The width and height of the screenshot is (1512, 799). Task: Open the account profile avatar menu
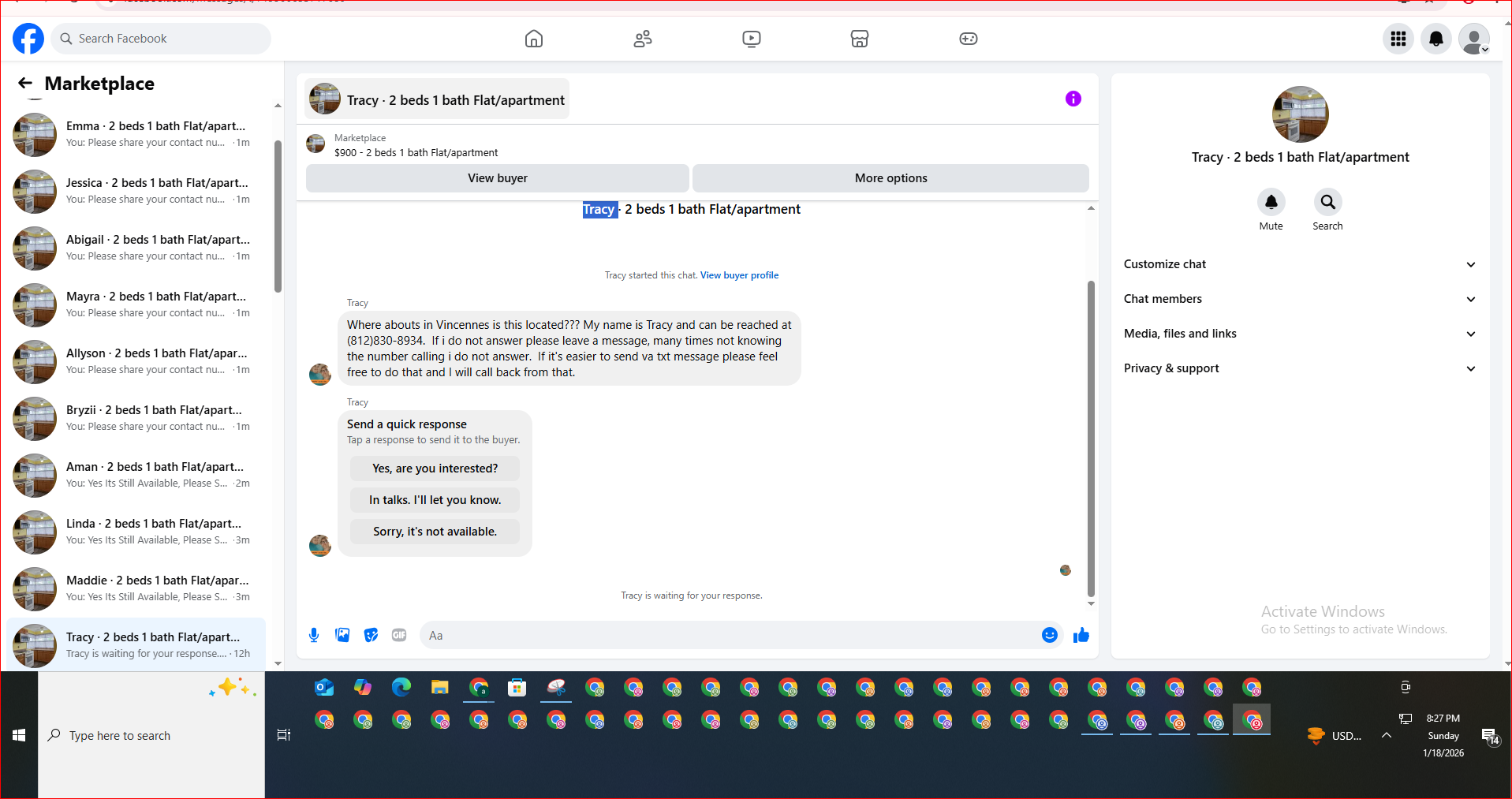(x=1474, y=39)
